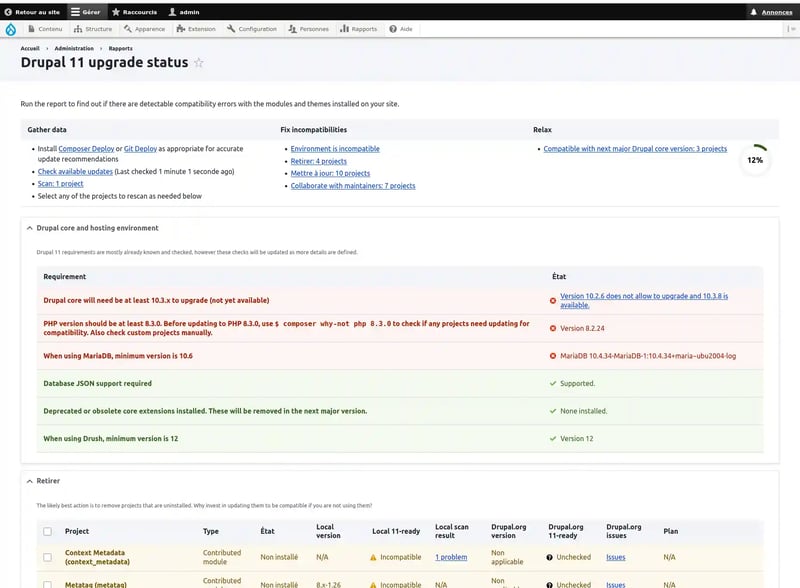This screenshot has height=588, width=800.
Task: Open the Apparence menu
Action: 144,29
